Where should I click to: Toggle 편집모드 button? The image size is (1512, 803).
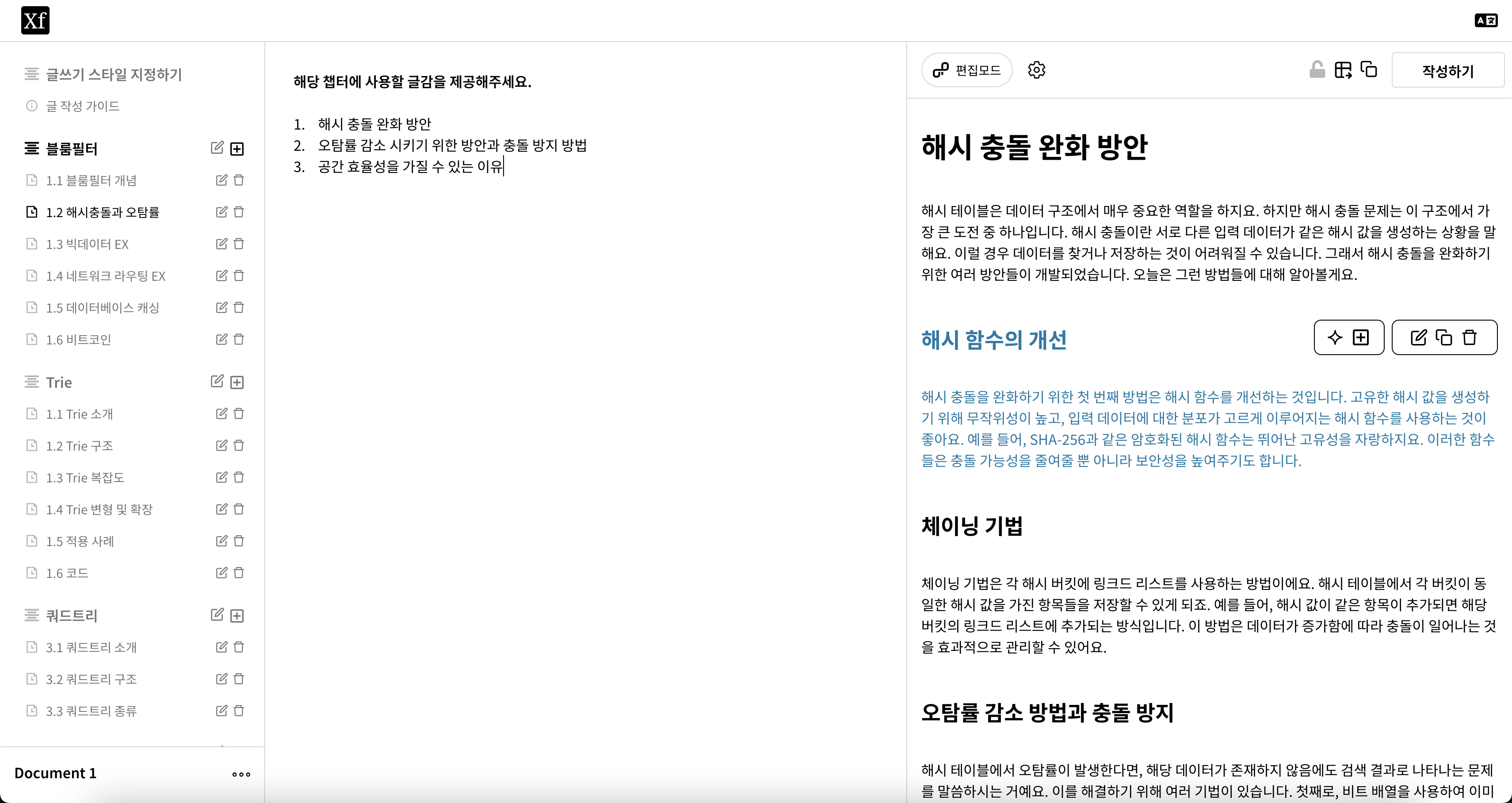click(967, 70)
